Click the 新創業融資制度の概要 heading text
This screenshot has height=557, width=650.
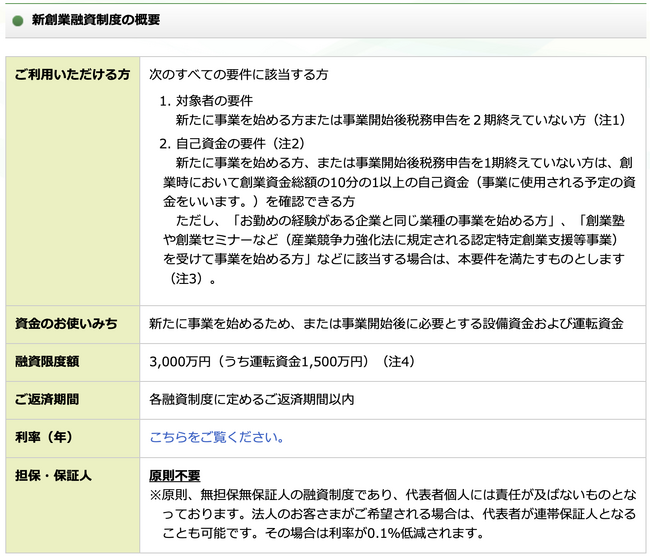95,20
